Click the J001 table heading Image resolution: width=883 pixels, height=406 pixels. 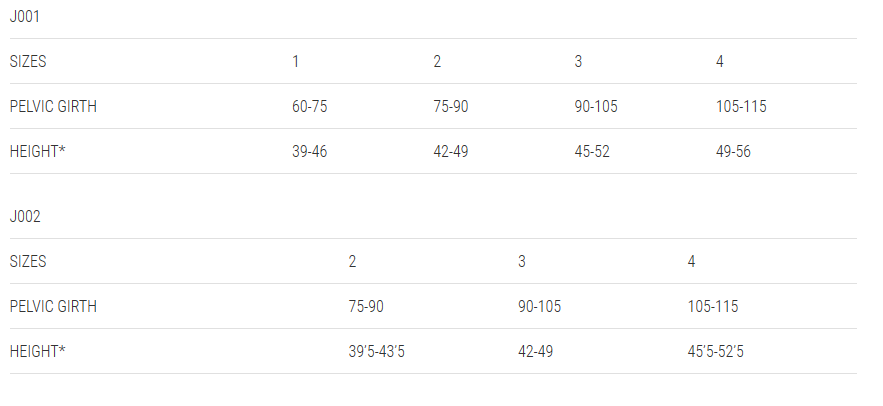click(25, 16)
